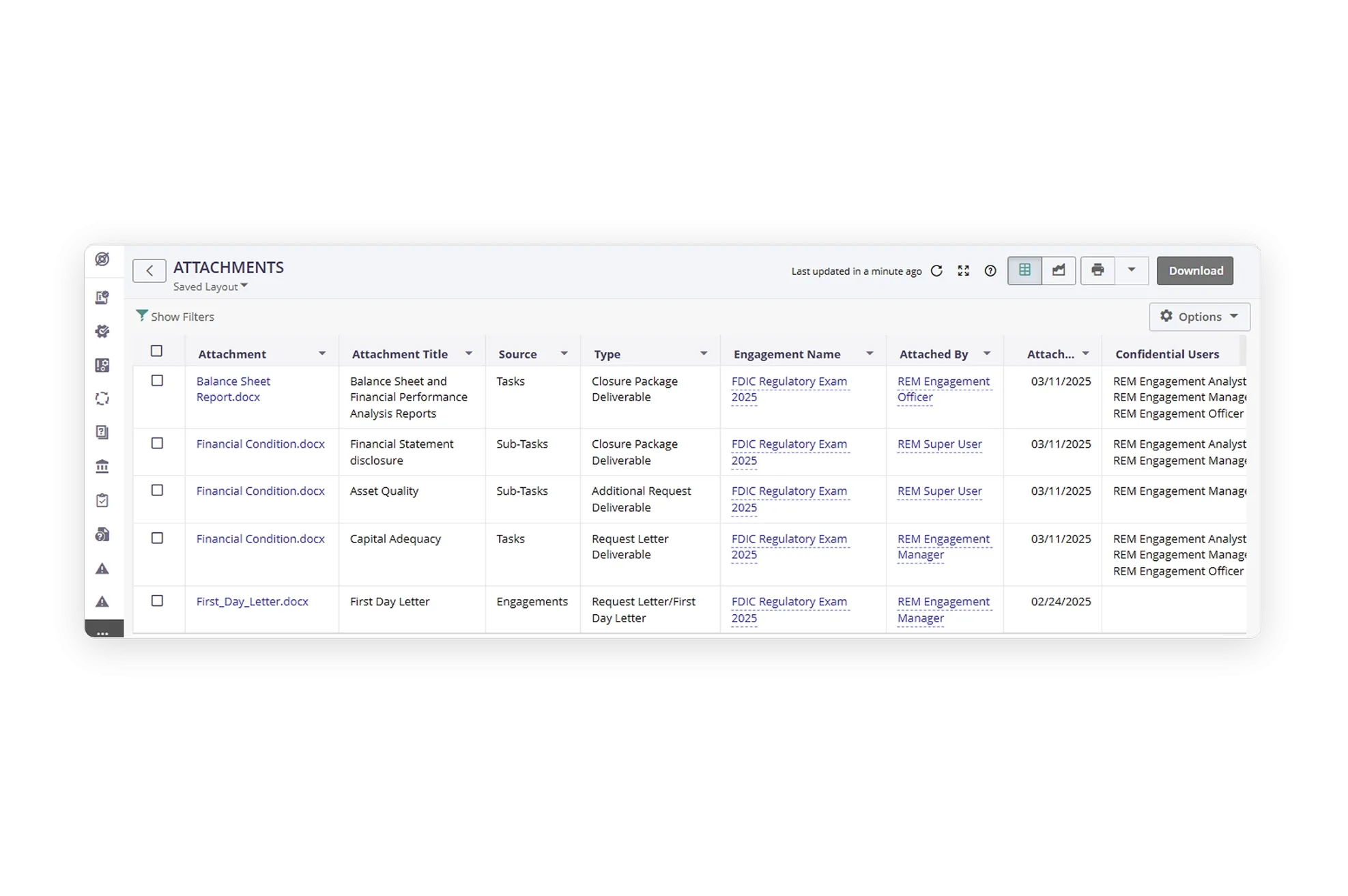Open the dropdown arrow beside the print button
The width and height of the screenshot is (1348, 896).
(1131, 270)
